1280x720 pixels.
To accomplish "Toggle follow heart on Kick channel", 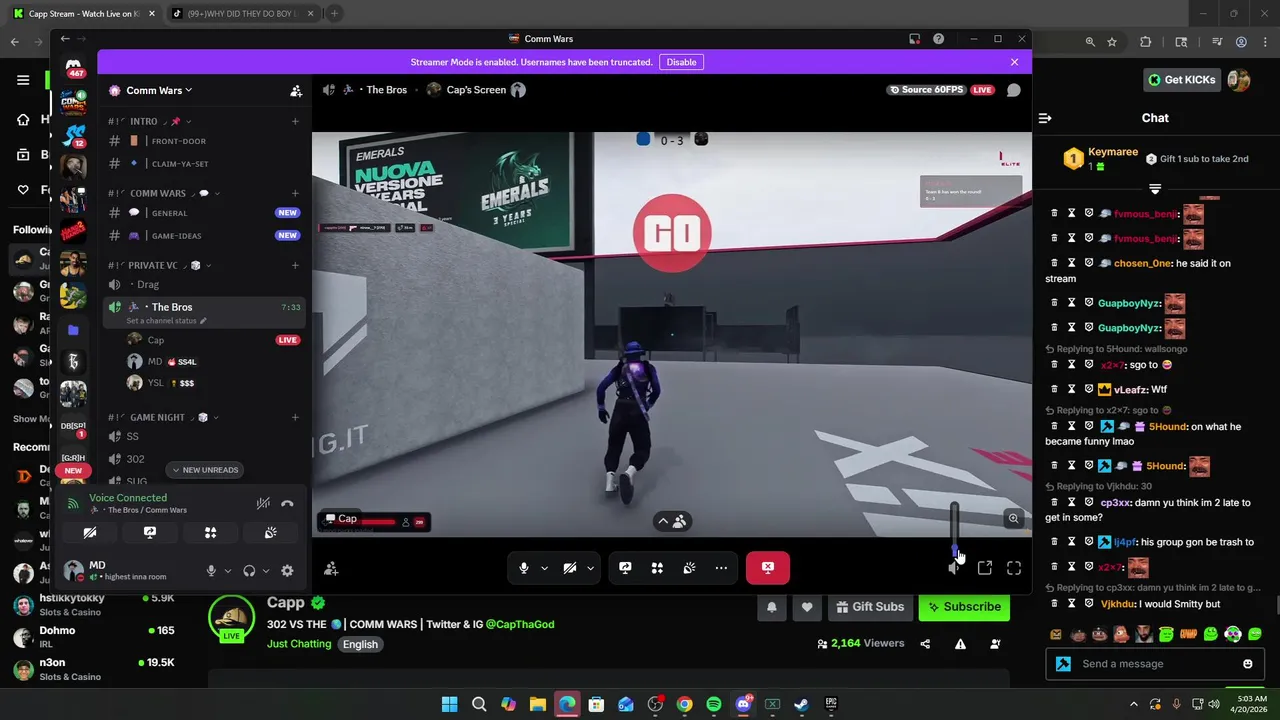I will coord(807,606).
